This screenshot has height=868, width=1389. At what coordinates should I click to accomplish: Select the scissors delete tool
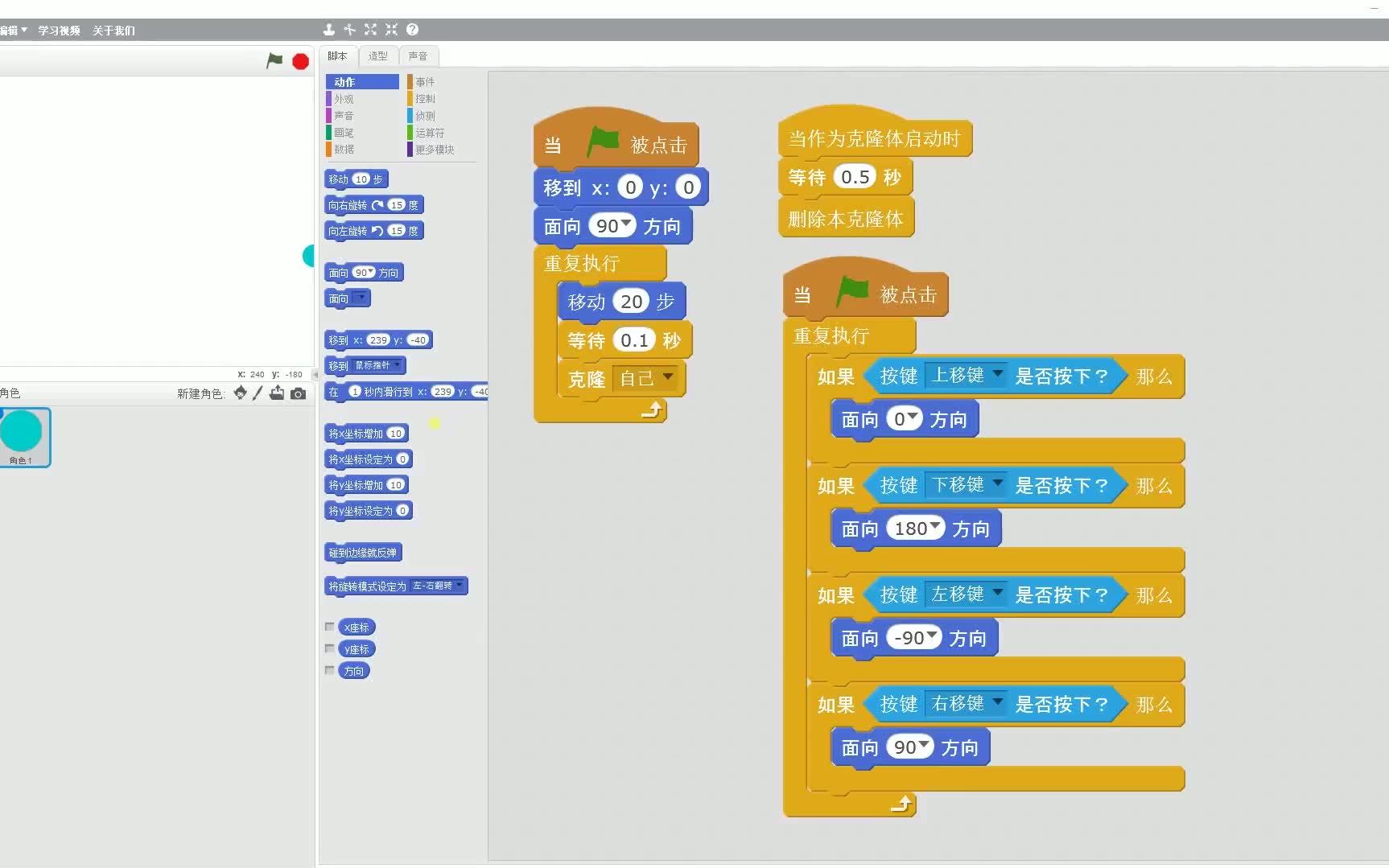[x=349, y=30]
